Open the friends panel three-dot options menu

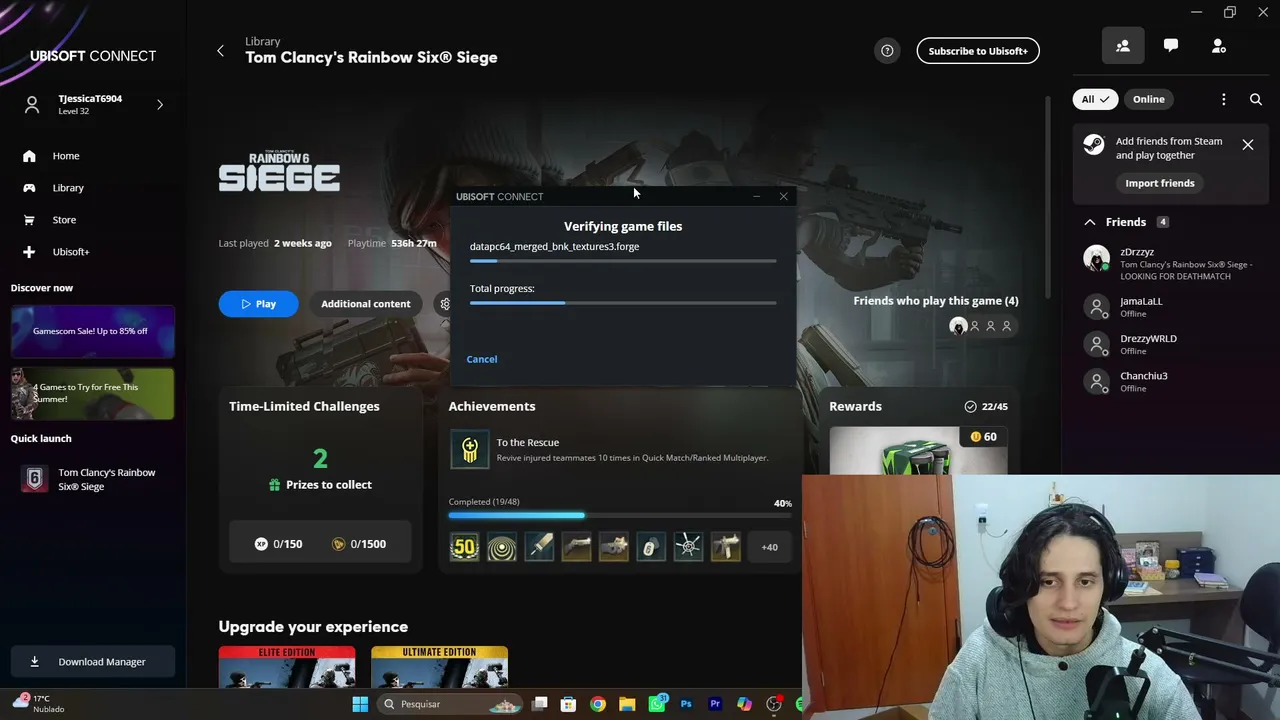point(1224,99)
